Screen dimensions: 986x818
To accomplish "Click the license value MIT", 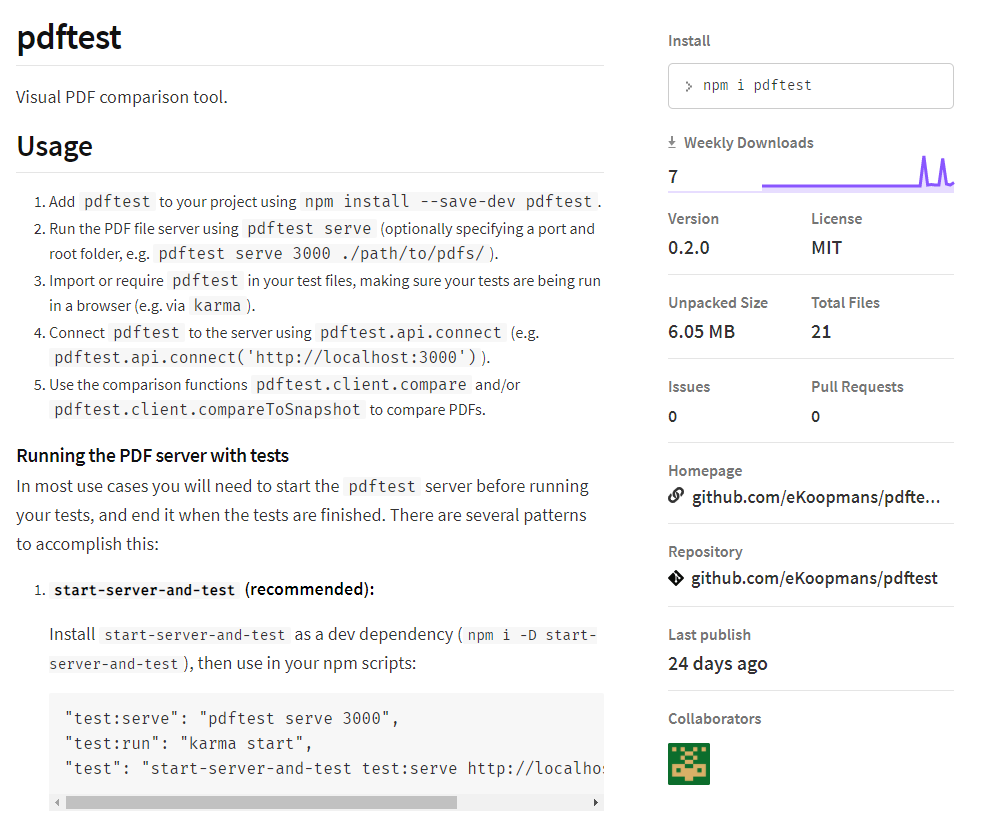I will (826, 248).
